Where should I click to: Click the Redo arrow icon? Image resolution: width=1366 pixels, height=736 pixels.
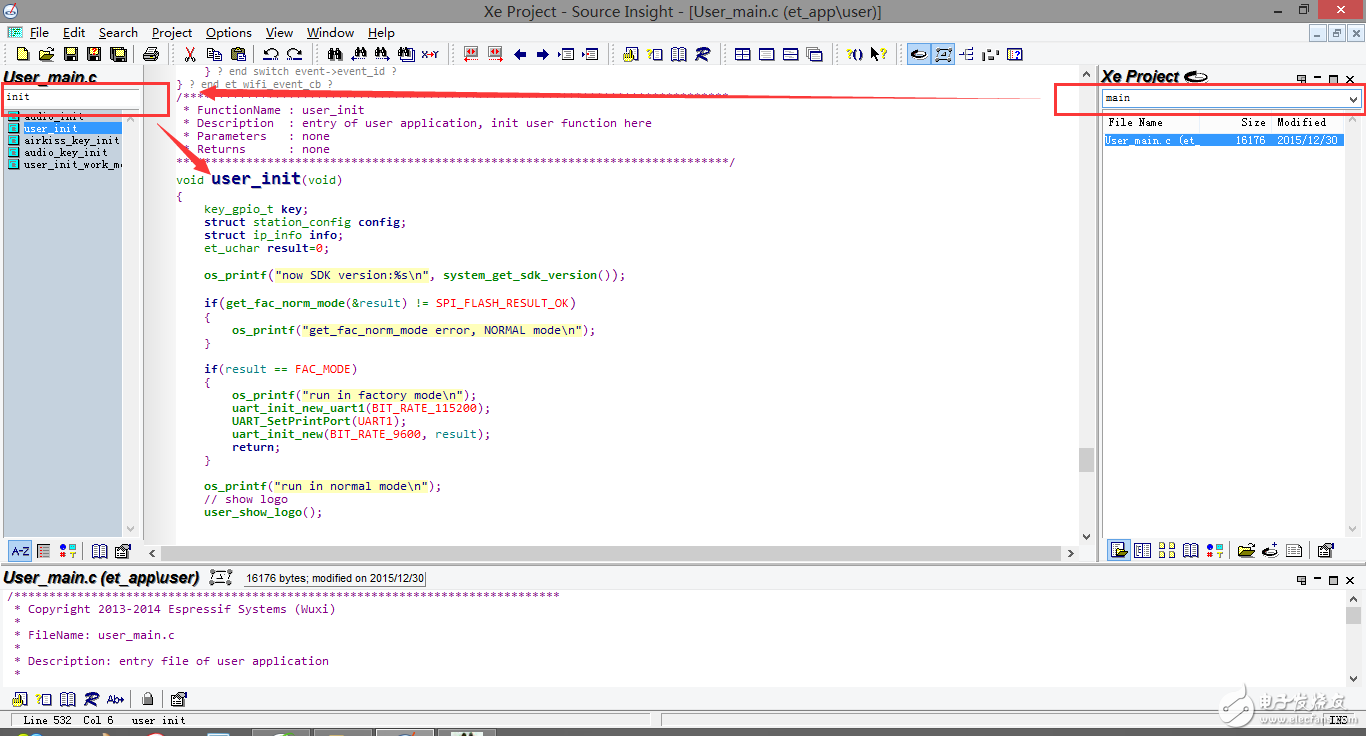pos(294,54)
